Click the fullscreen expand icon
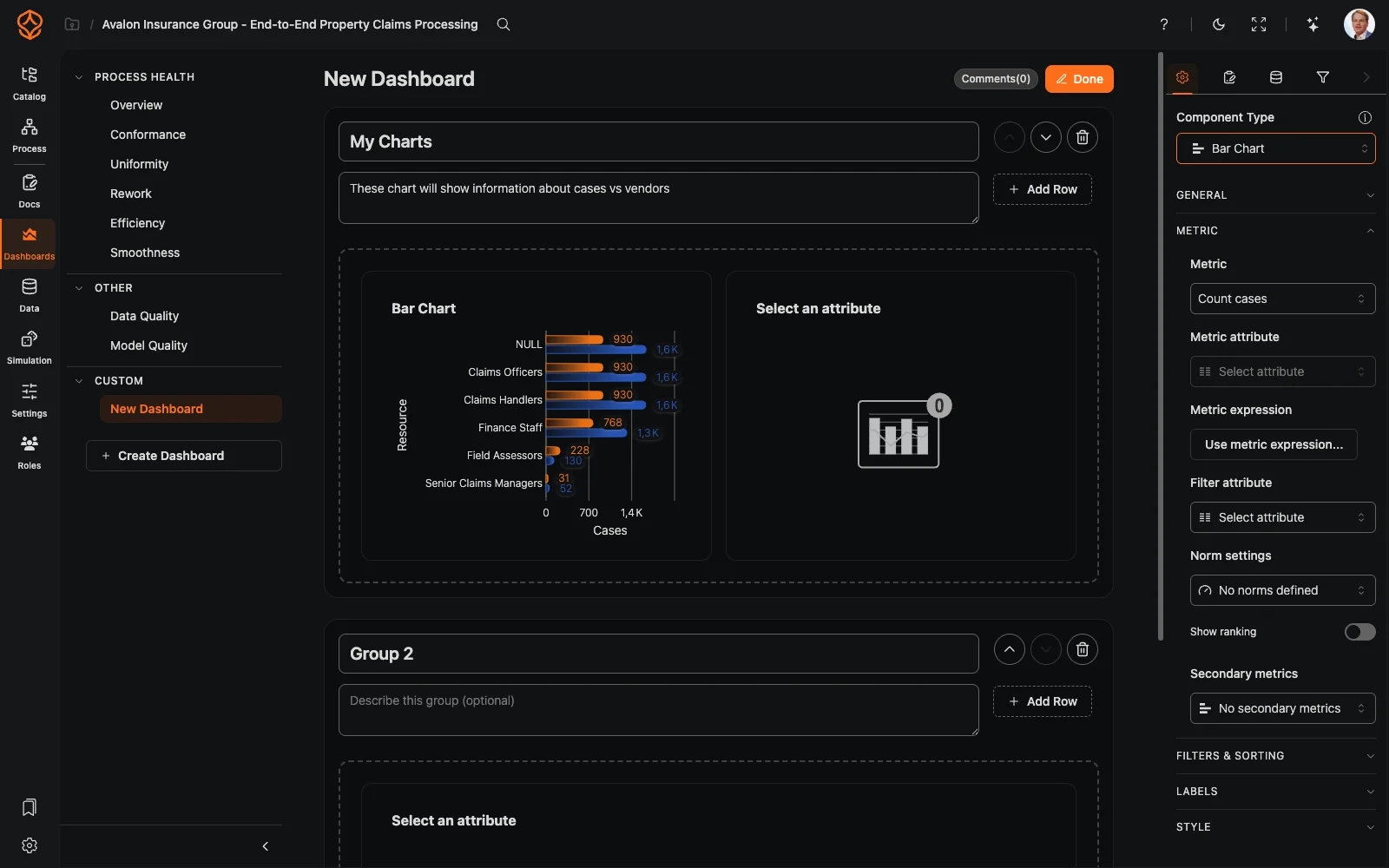 (1259, 24)
